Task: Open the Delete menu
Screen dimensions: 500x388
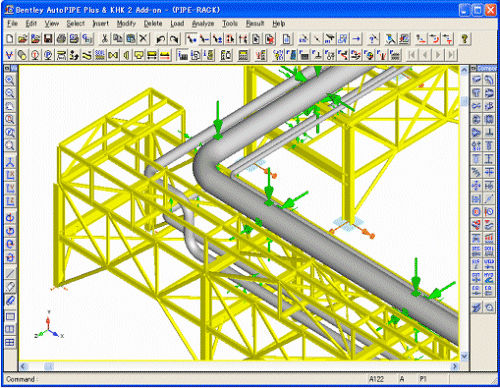Action: coord(153,24)
